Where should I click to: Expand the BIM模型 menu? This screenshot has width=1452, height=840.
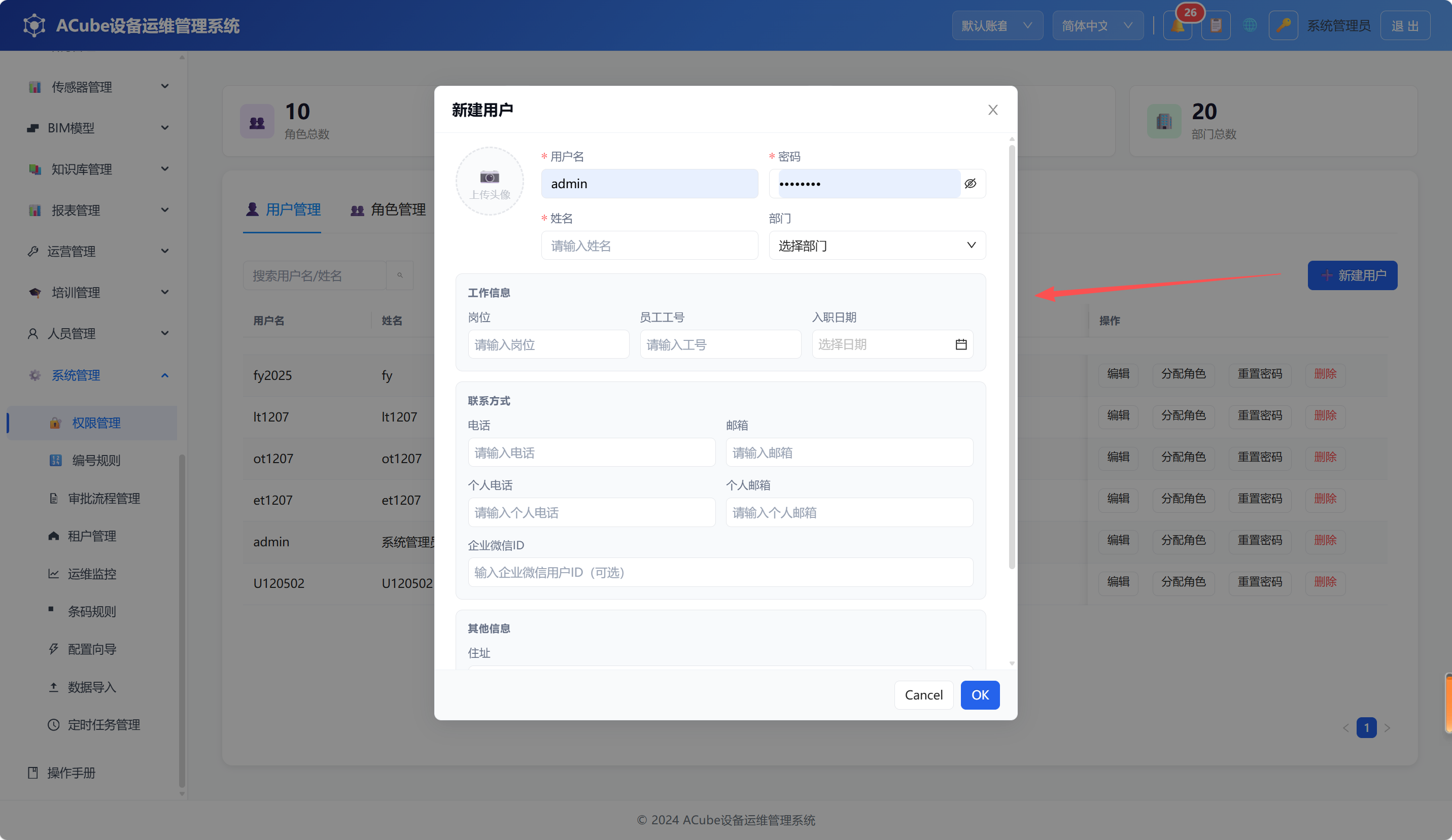[x=92, y=128]
